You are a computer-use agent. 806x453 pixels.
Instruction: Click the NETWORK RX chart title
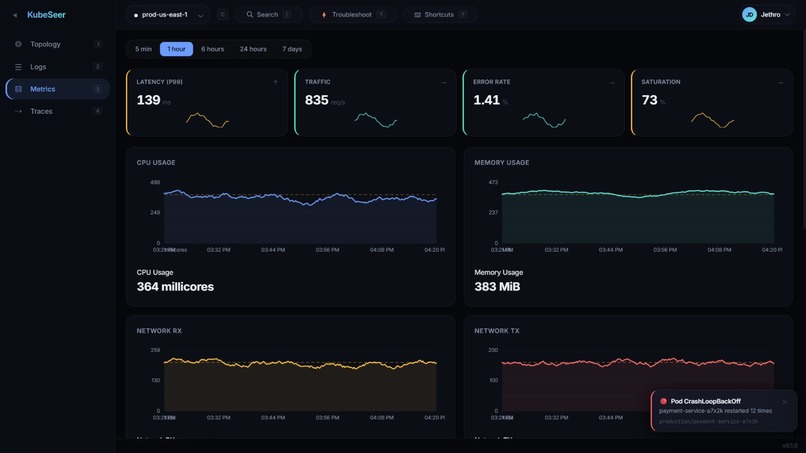[159, 331]
